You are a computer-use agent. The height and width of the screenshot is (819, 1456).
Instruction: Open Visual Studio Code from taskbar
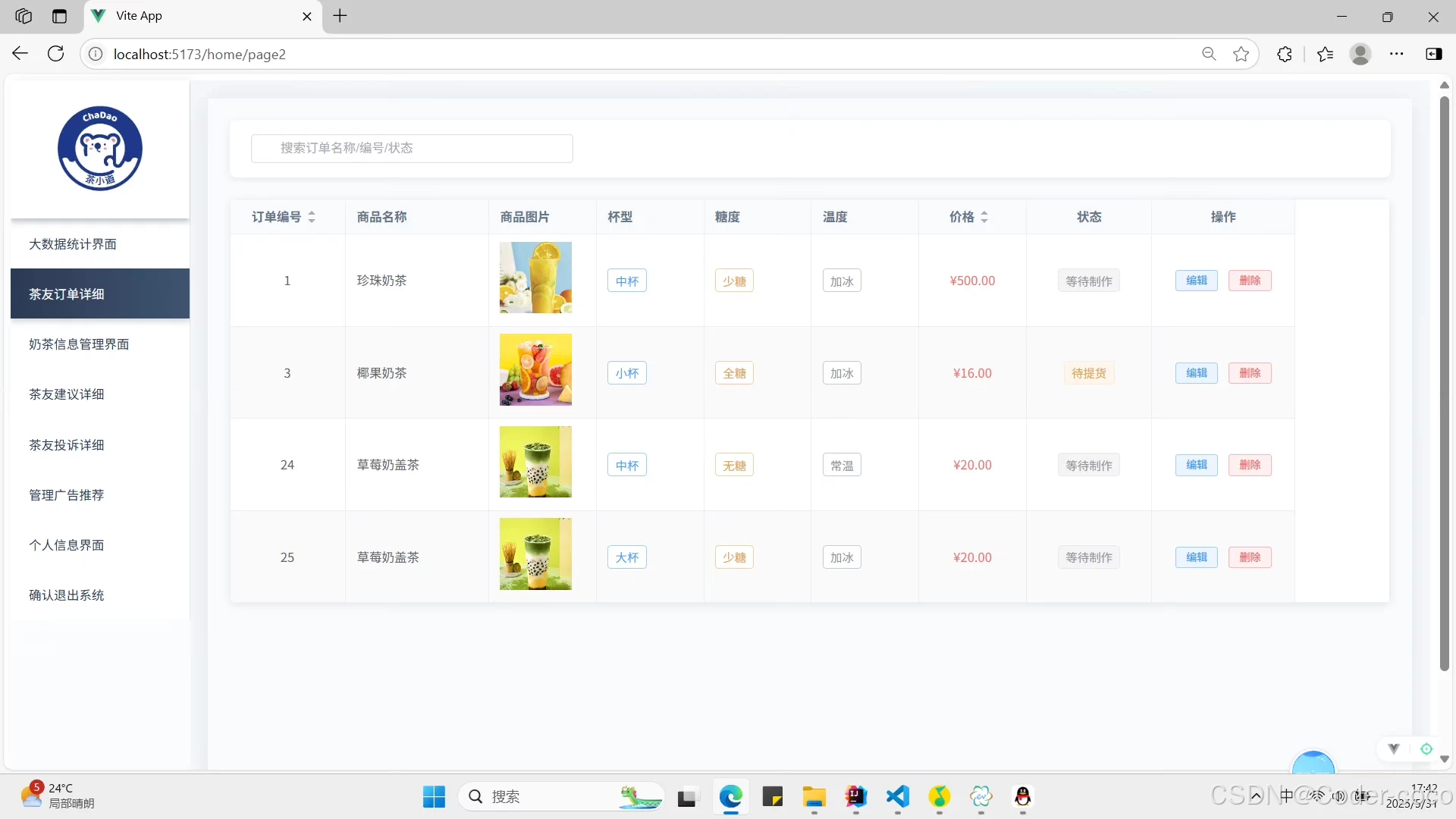pos(897,796)
